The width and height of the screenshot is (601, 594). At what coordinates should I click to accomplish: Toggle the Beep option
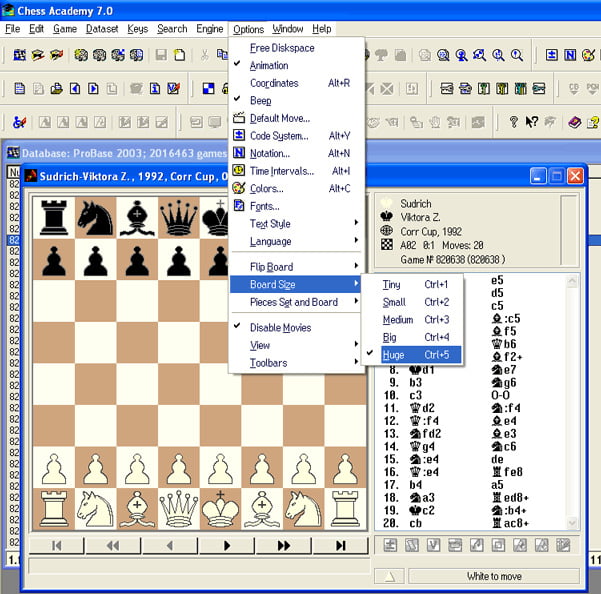click(x=260, y=101)
